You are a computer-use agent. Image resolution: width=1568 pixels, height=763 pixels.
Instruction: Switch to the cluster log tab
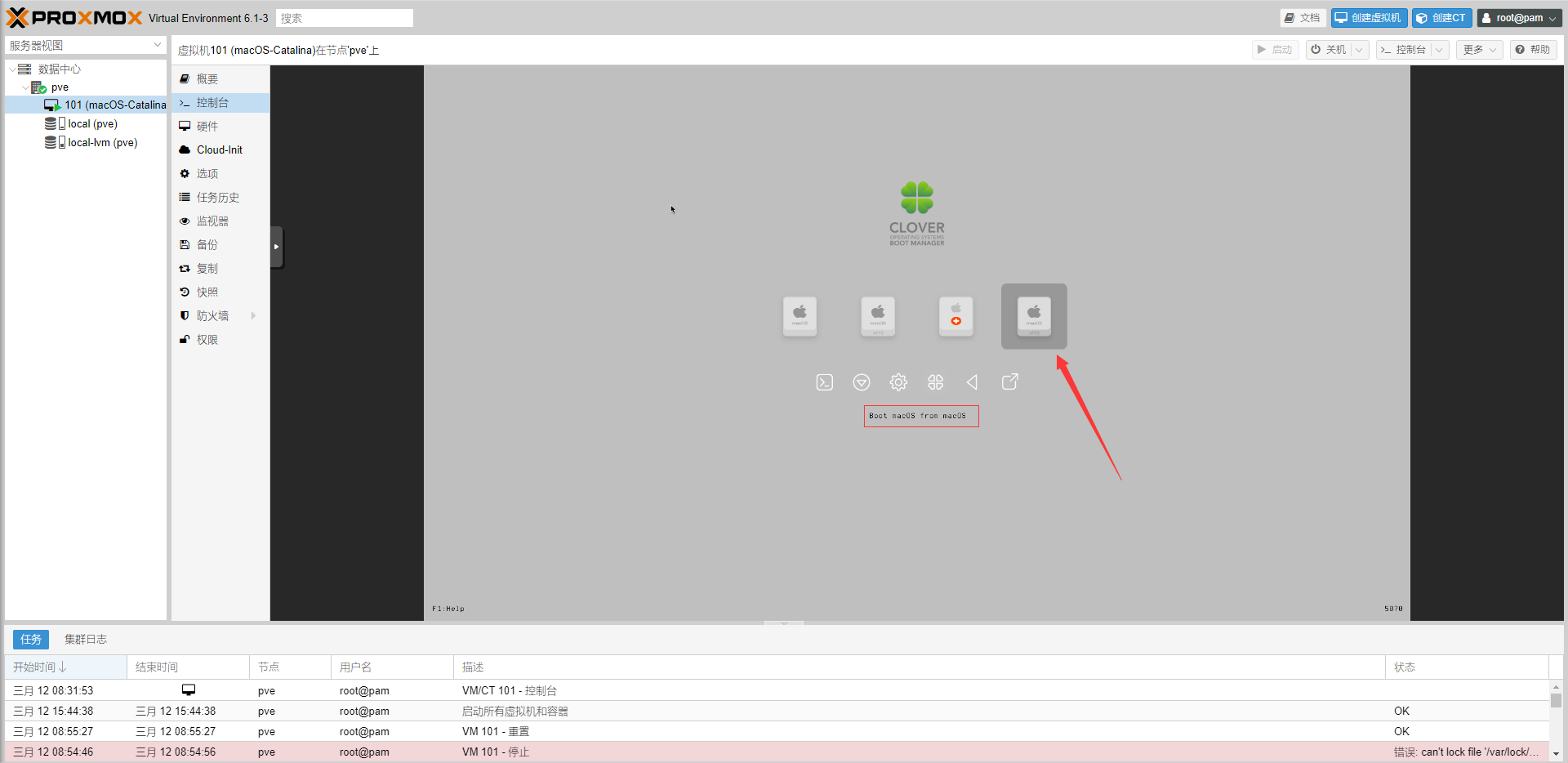click(86, 640)
